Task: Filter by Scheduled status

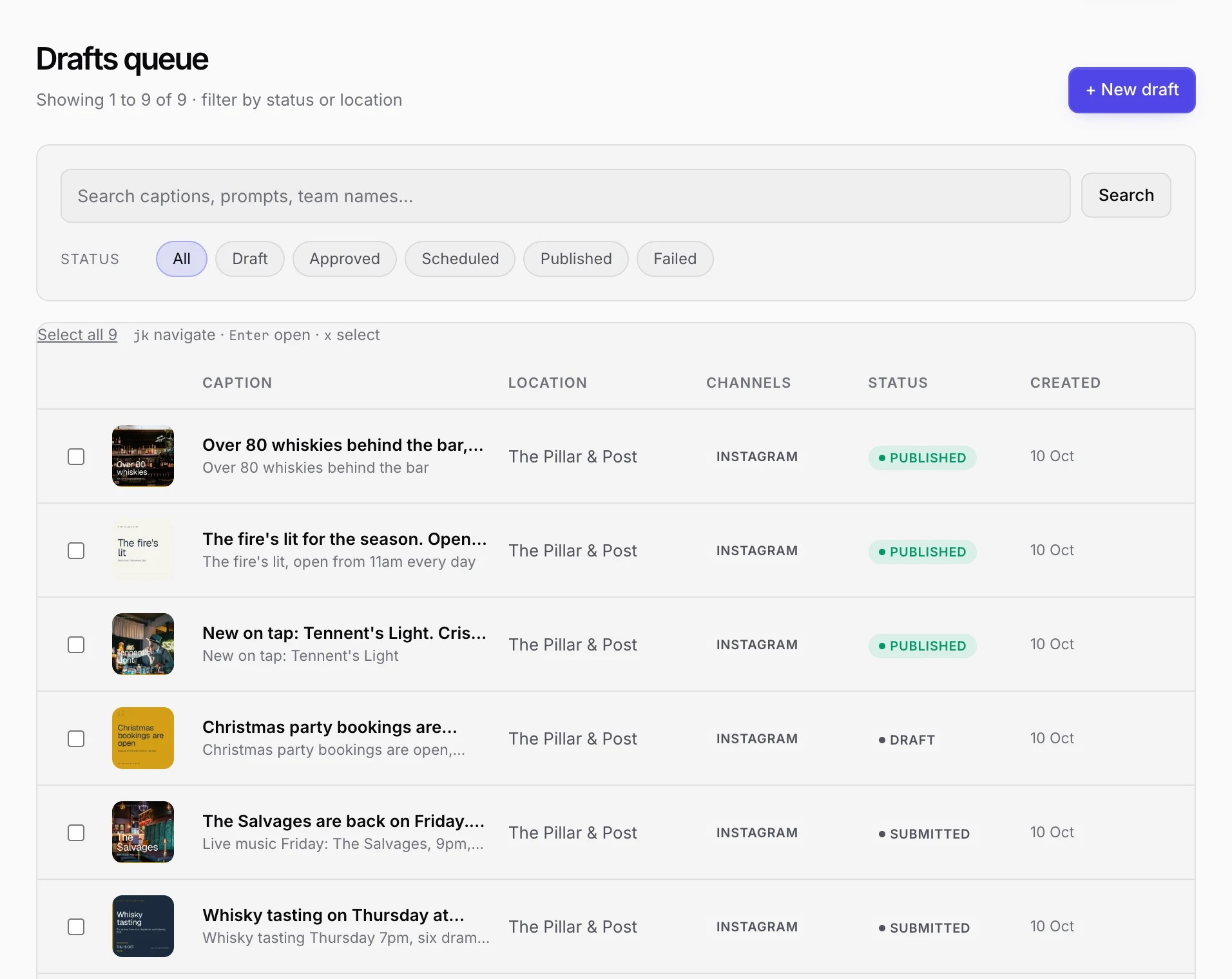Action: pyautogui.click(x=460, y=259)
